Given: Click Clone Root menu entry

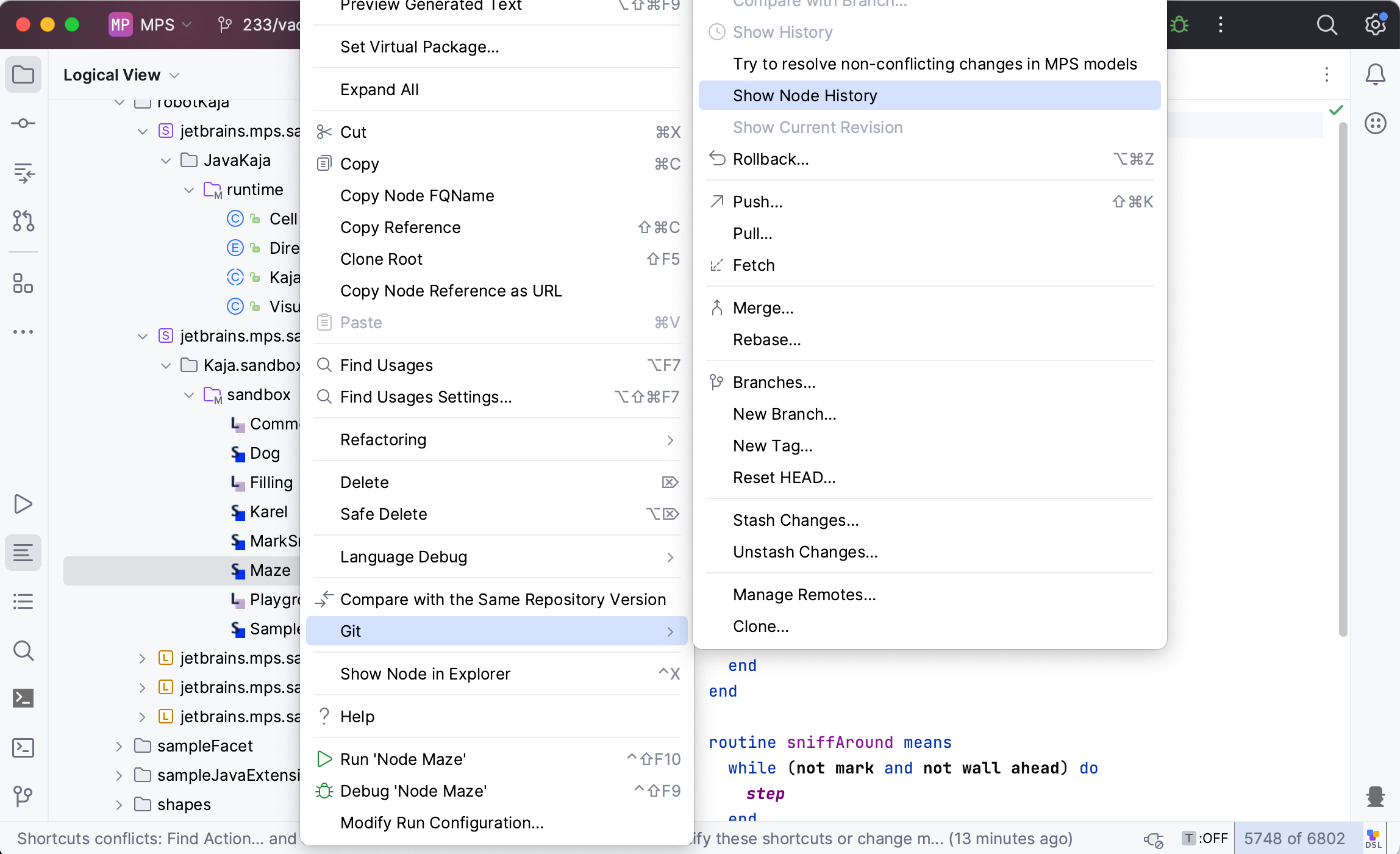Looking at the screenshot, I should pos(381,258).
